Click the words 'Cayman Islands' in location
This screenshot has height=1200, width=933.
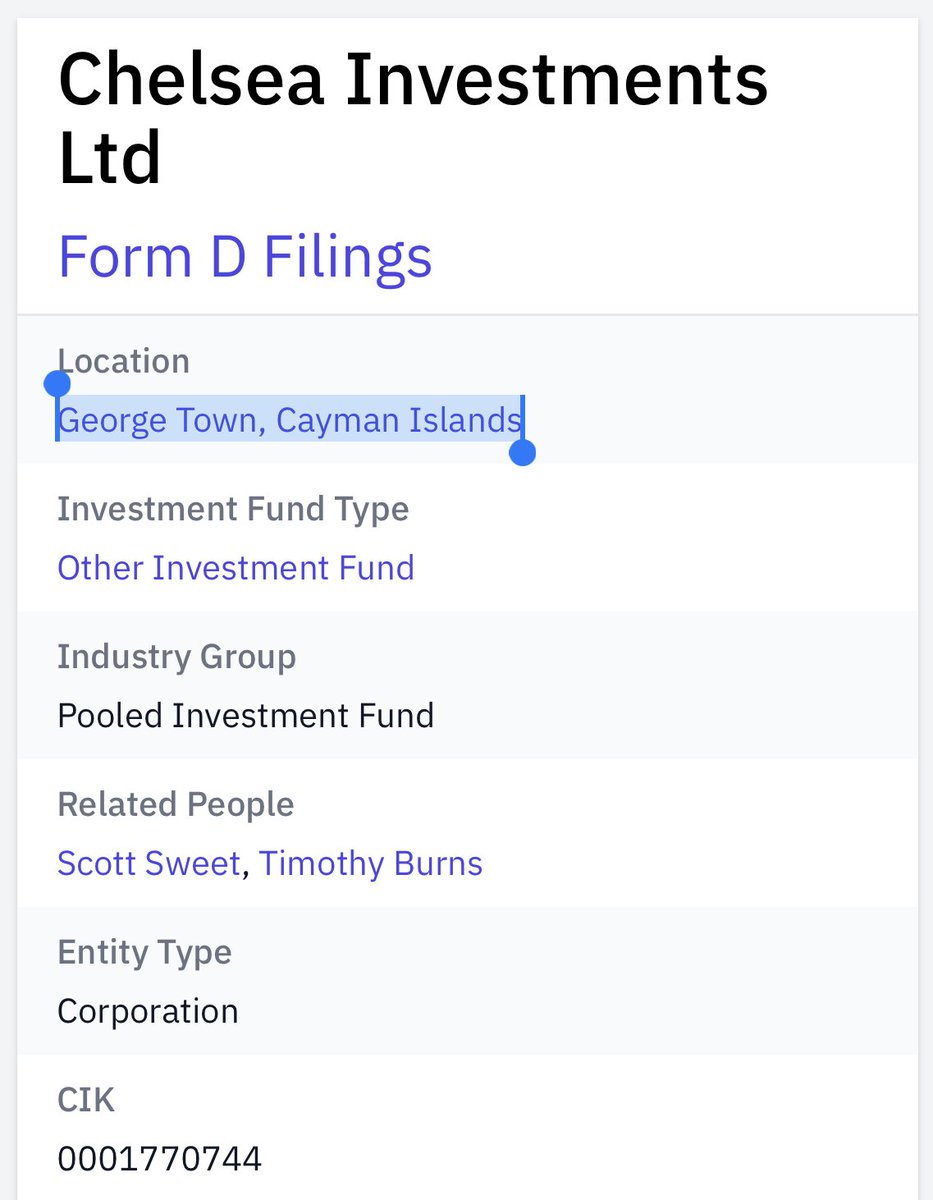point(398,420)
